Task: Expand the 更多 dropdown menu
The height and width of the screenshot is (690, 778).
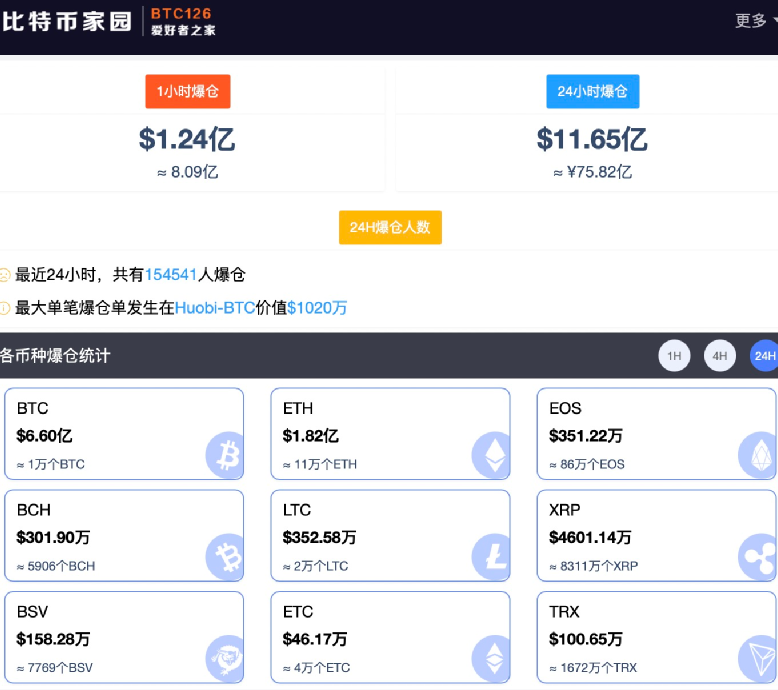Action: [x=755, y=21]
